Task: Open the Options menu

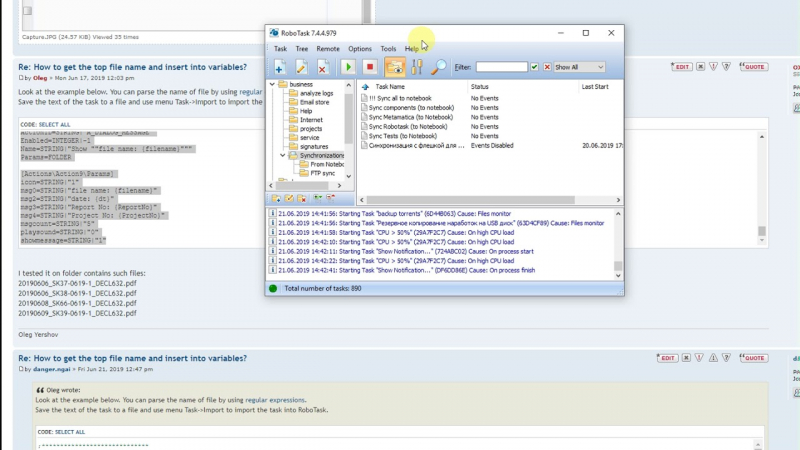Action: pos(359,48)
